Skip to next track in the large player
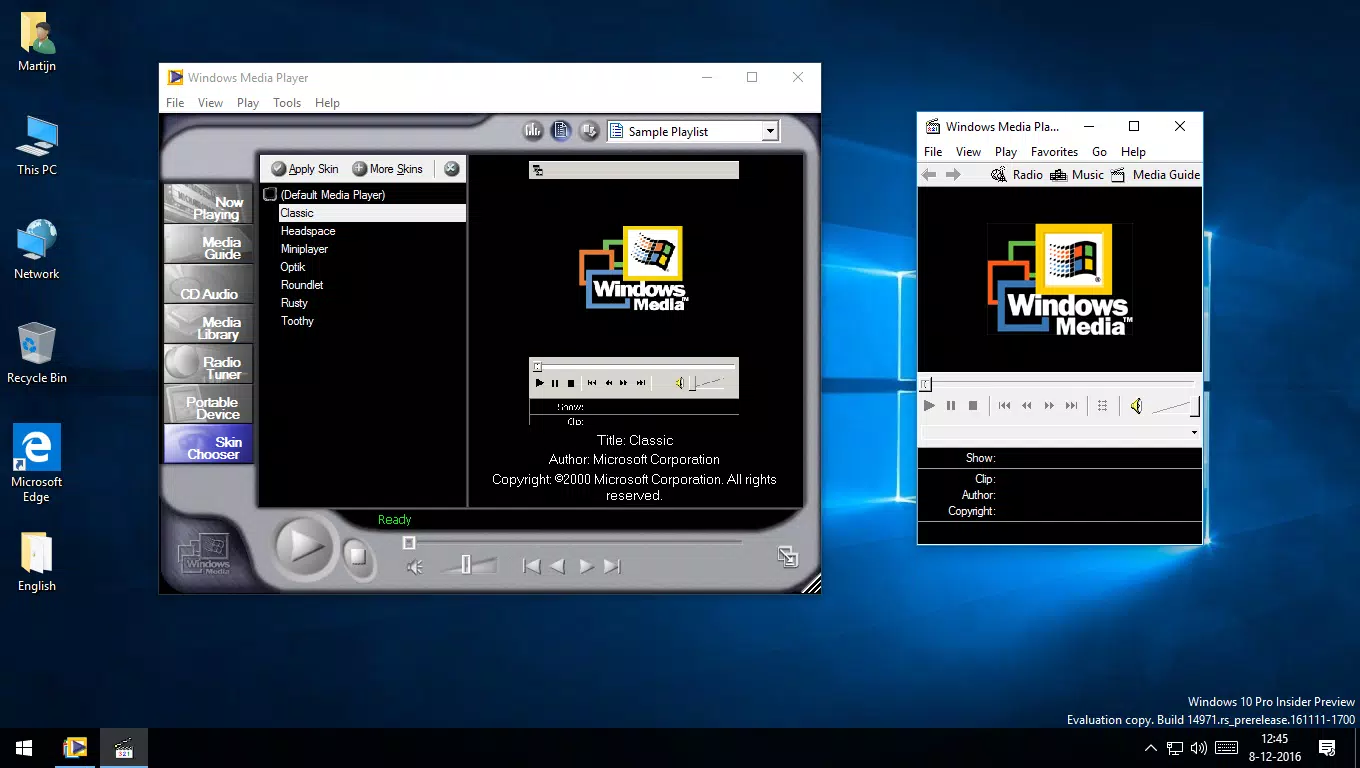 612,566
